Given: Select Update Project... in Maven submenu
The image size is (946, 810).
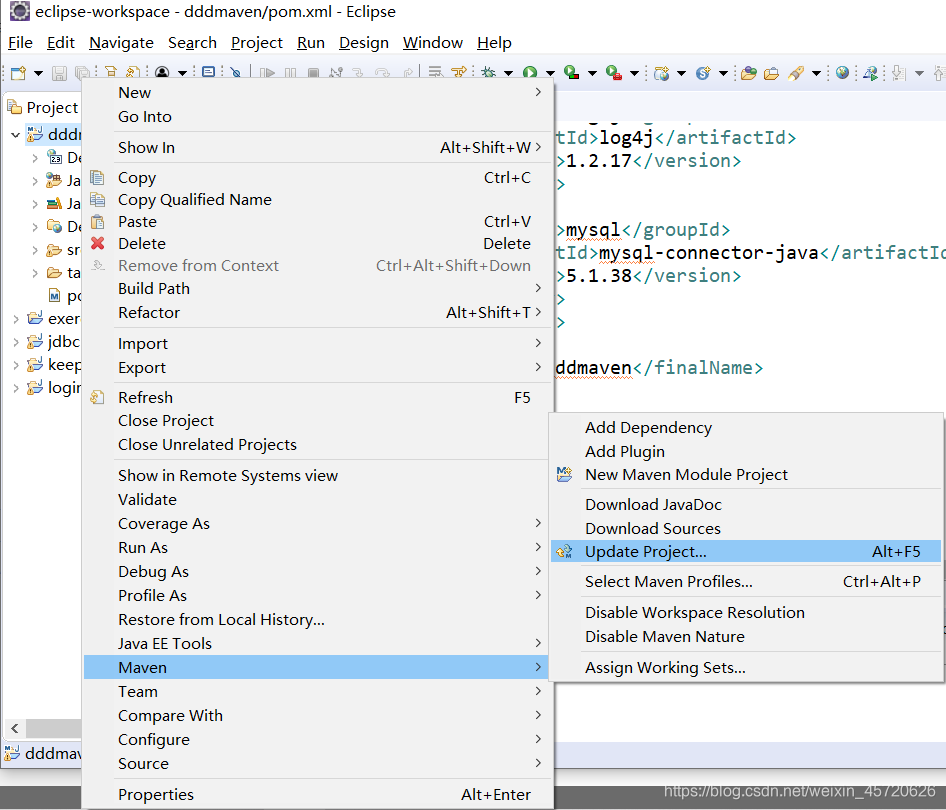Looking at the screenshot, I should [x=746, y=551].
